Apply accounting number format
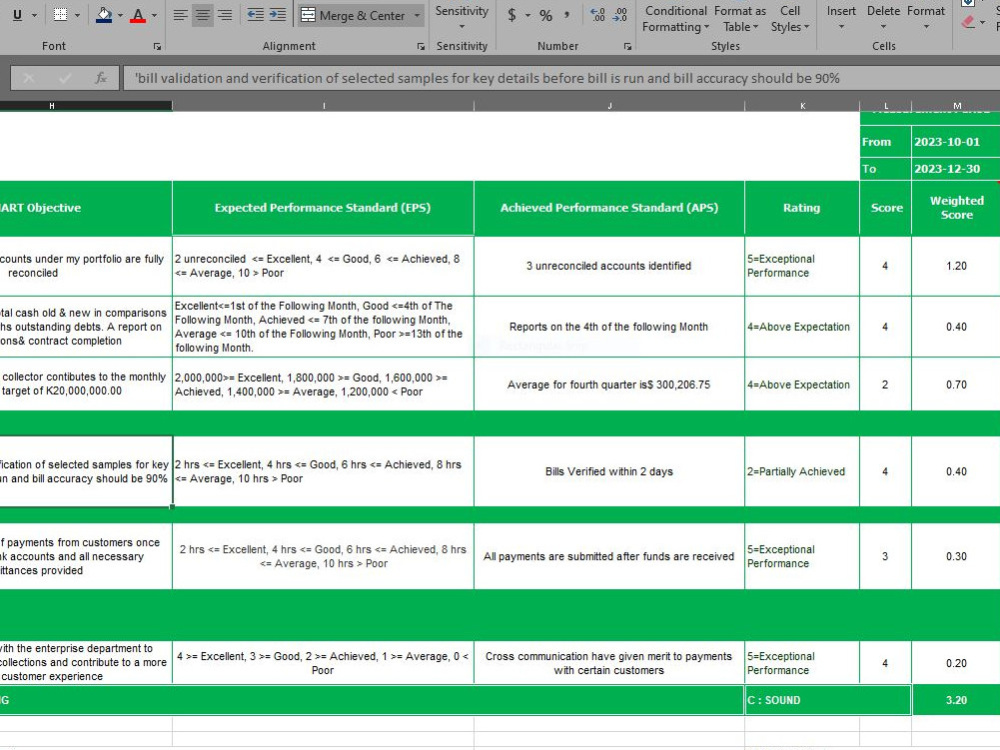The width and height of the screenshot is (1000, 750). tap(511, 15)
